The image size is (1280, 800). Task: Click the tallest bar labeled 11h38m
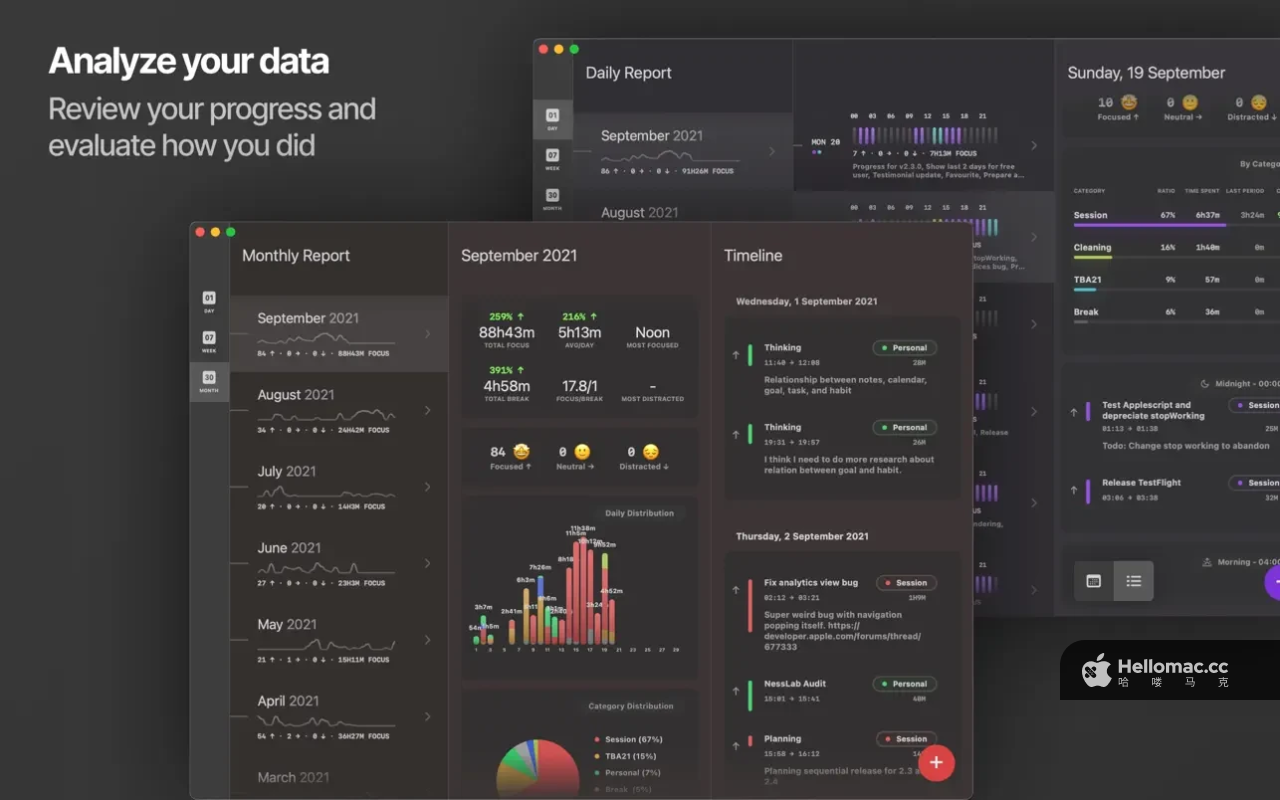click(584, 589)
